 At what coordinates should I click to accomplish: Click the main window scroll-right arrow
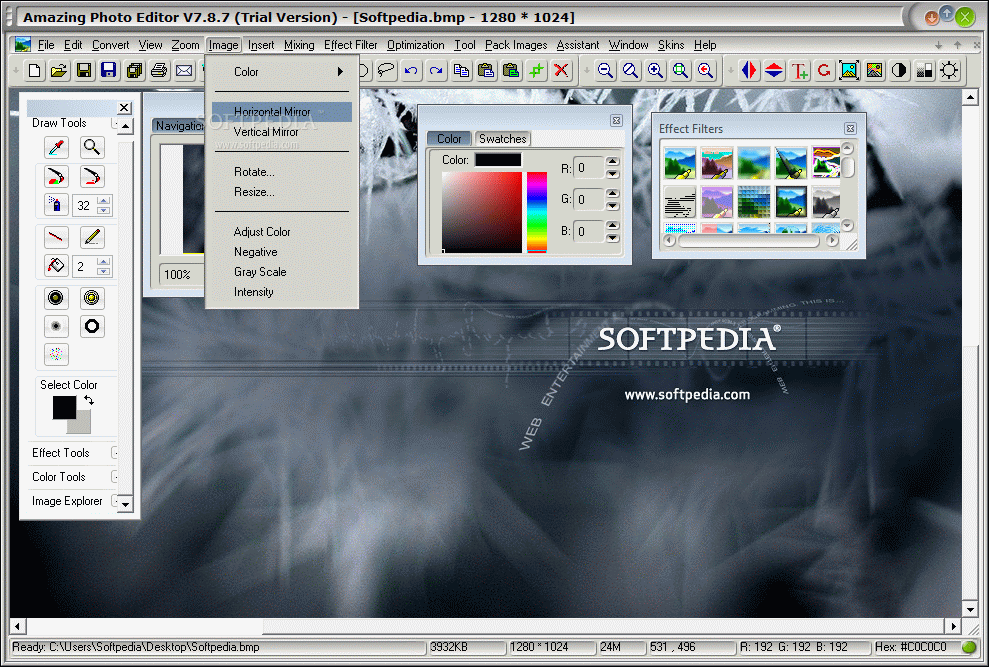(x=954, y=626)
